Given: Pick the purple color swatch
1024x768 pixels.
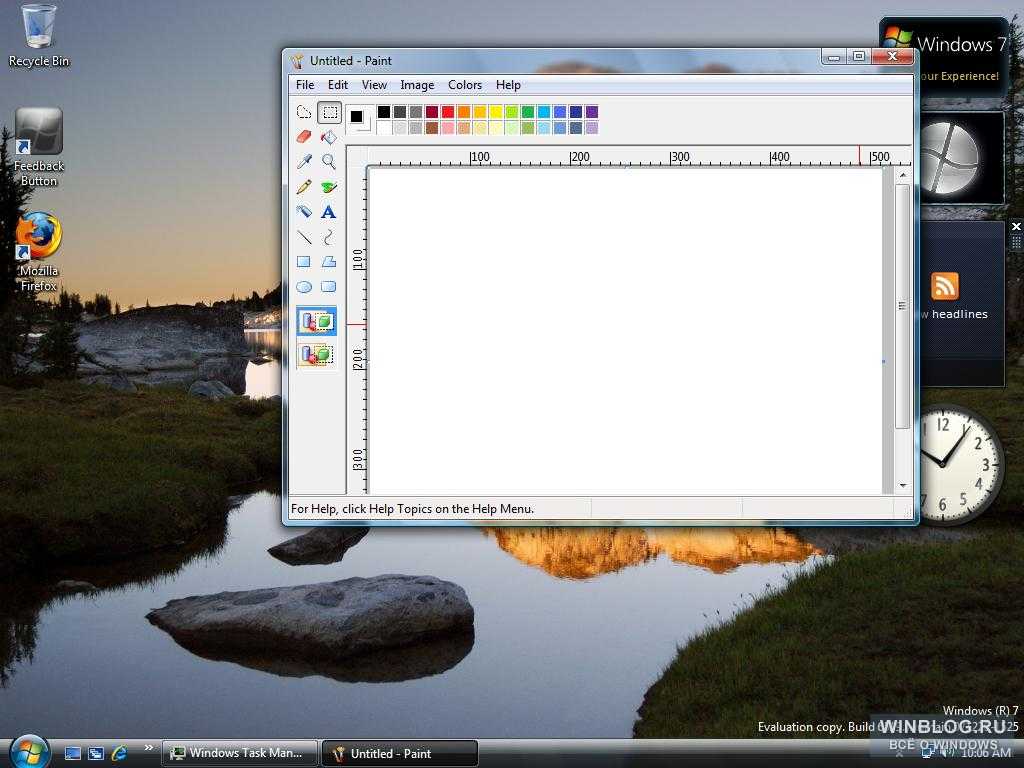Looking at the screenshot, I should tap(592, 112).
